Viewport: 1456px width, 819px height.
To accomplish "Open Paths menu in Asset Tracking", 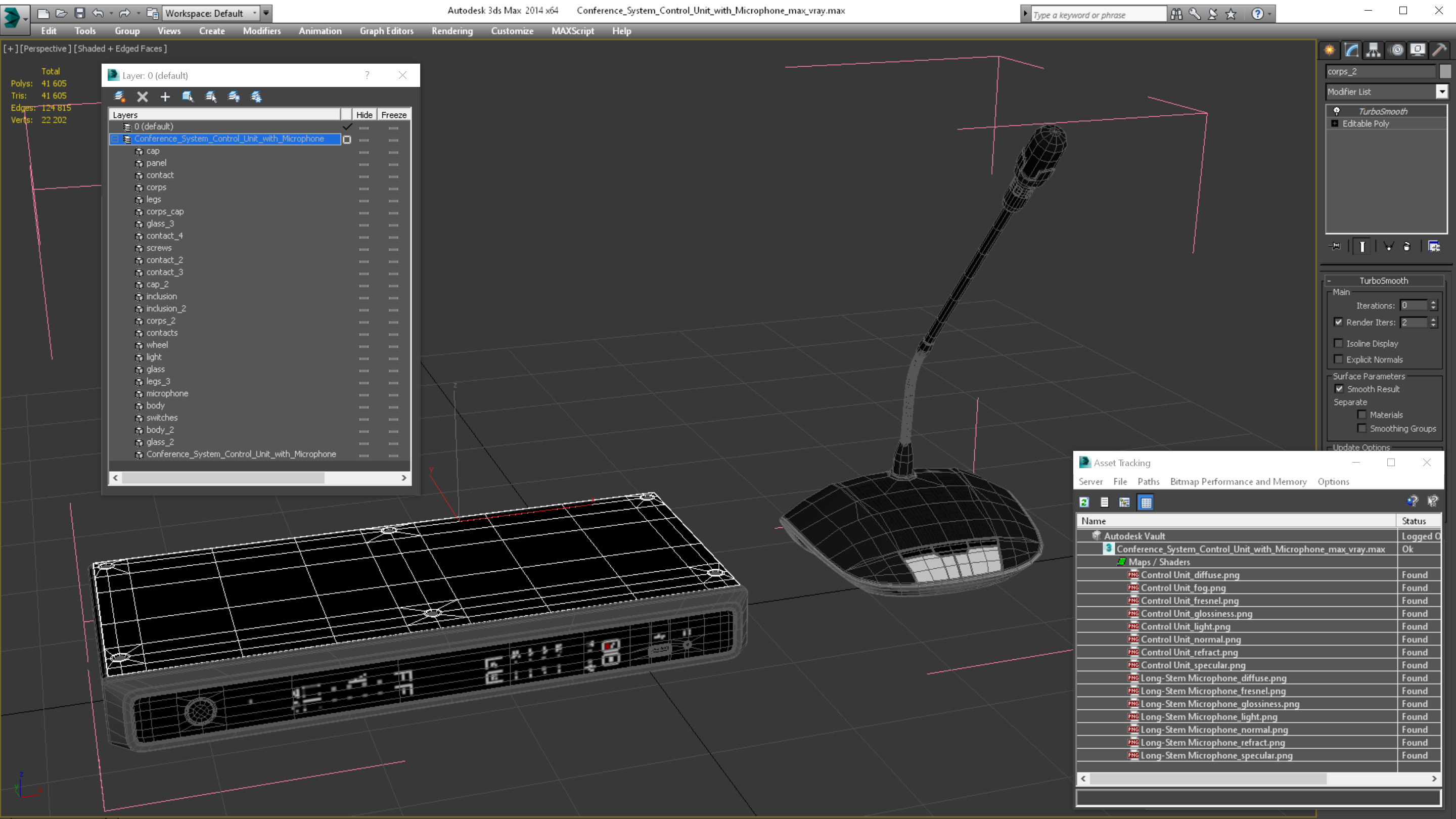I will coord(1148,482).
